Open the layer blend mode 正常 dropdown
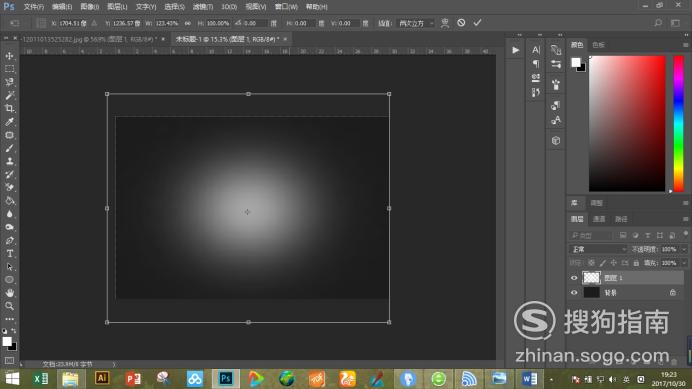 coord(598,249)
